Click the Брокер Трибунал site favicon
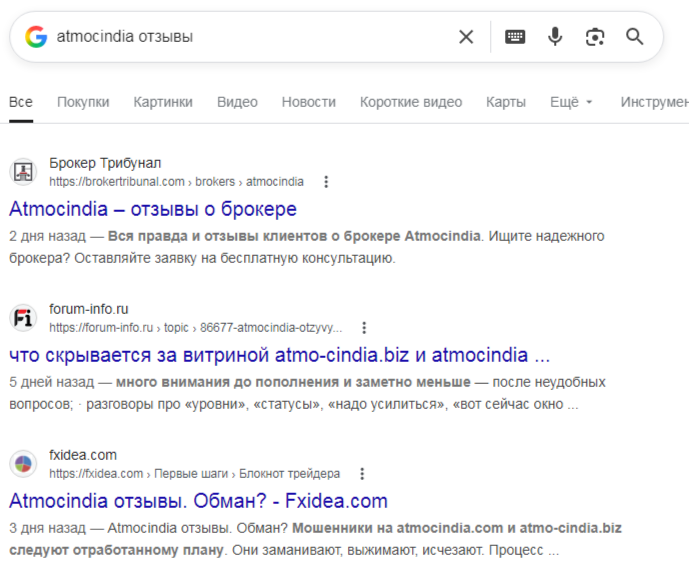 point(23,172)
